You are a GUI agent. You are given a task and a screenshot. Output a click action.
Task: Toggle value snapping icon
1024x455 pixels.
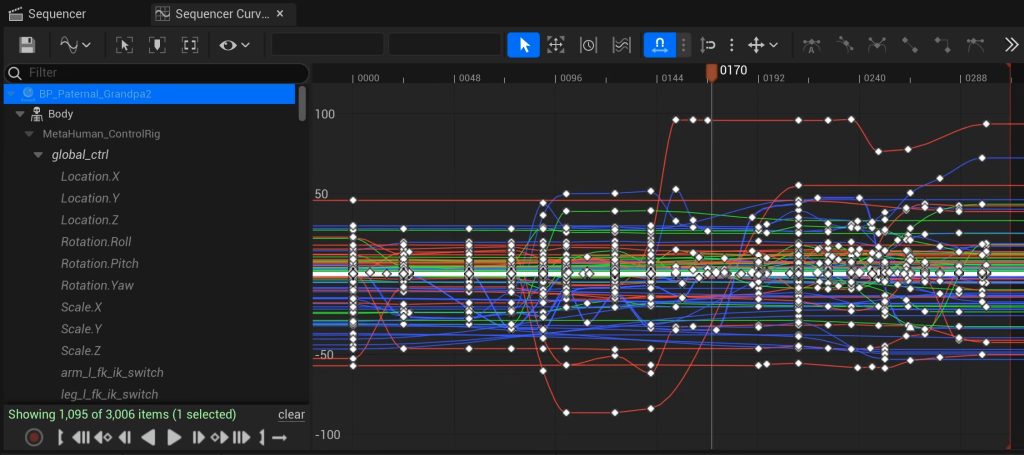708,45
